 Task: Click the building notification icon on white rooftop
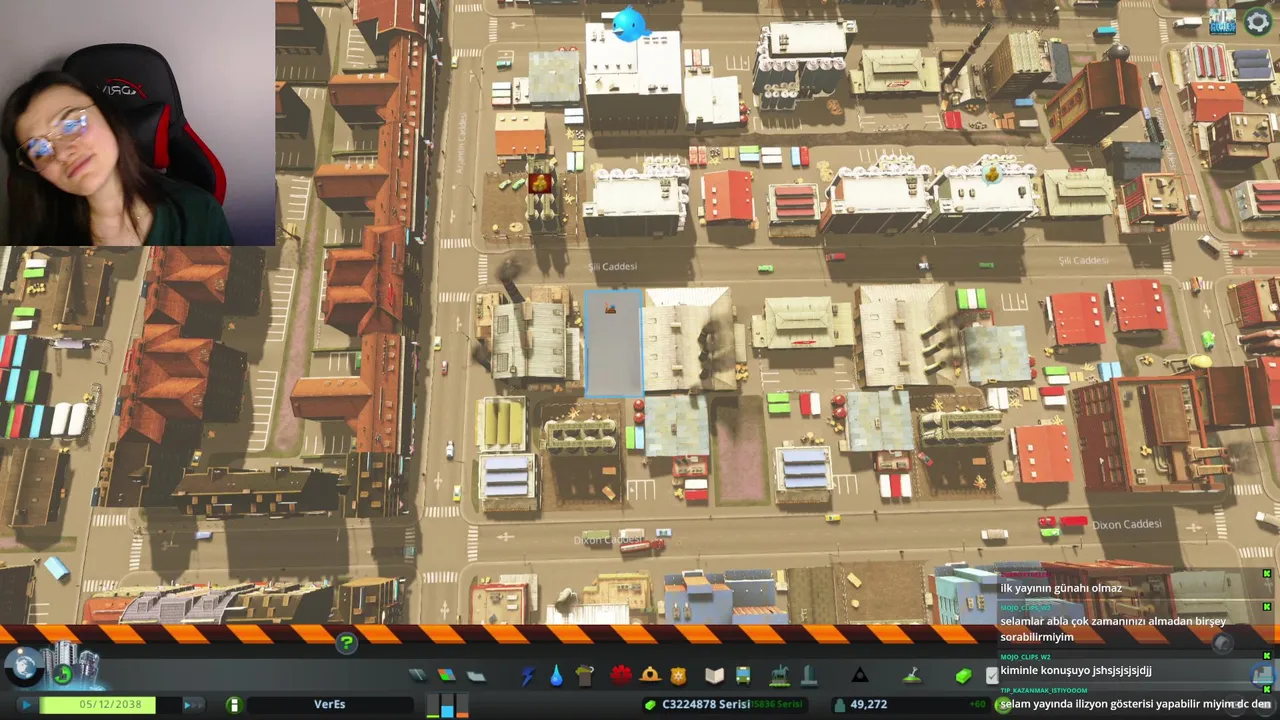[992, 174]
